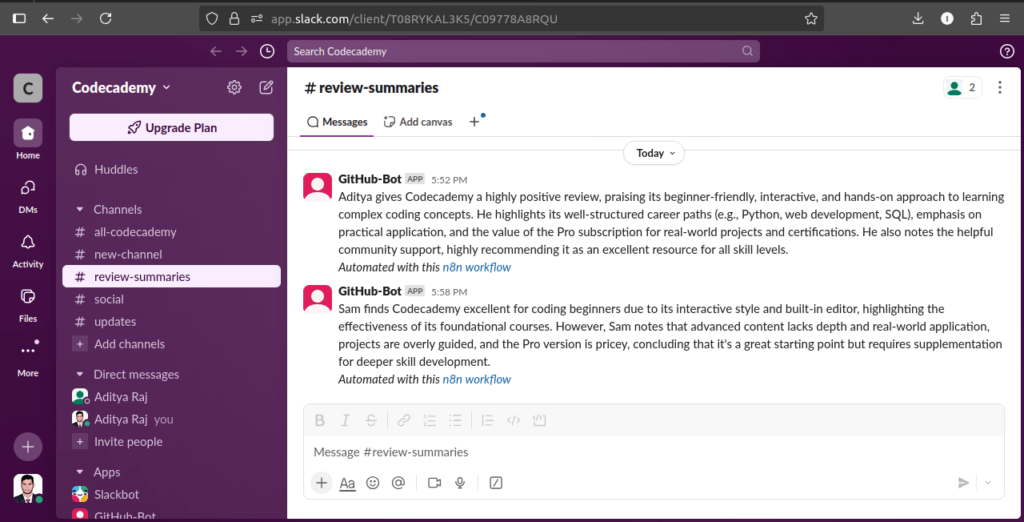Select the updates channel

(x=115, y=322)
